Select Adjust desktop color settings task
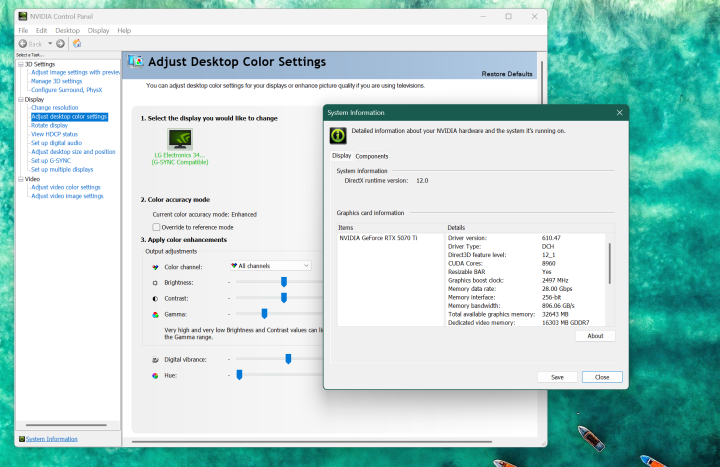The width and height of the screenshot is (720, 467). tap(69, 117)
